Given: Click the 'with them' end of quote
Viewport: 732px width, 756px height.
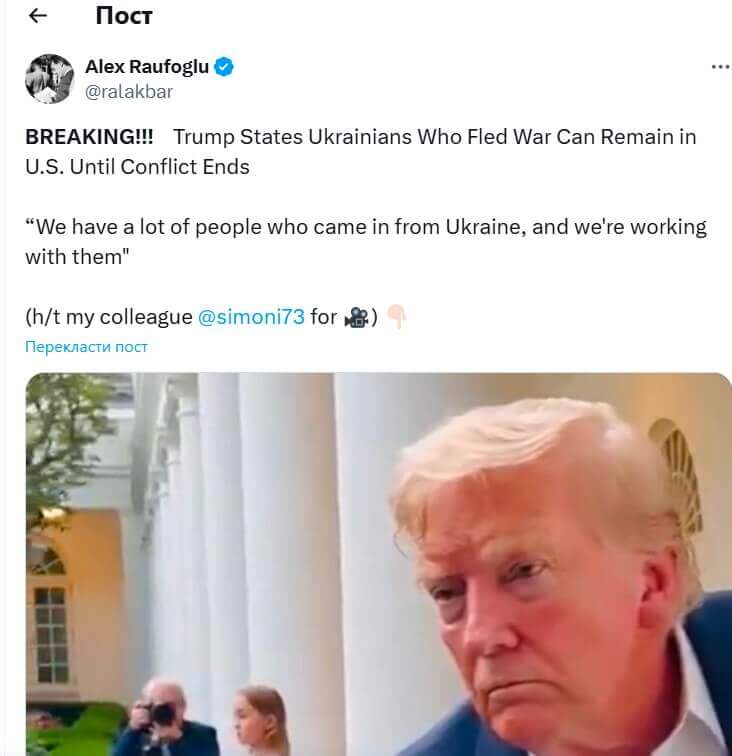Looking at the screenshot, I should 77,257.
